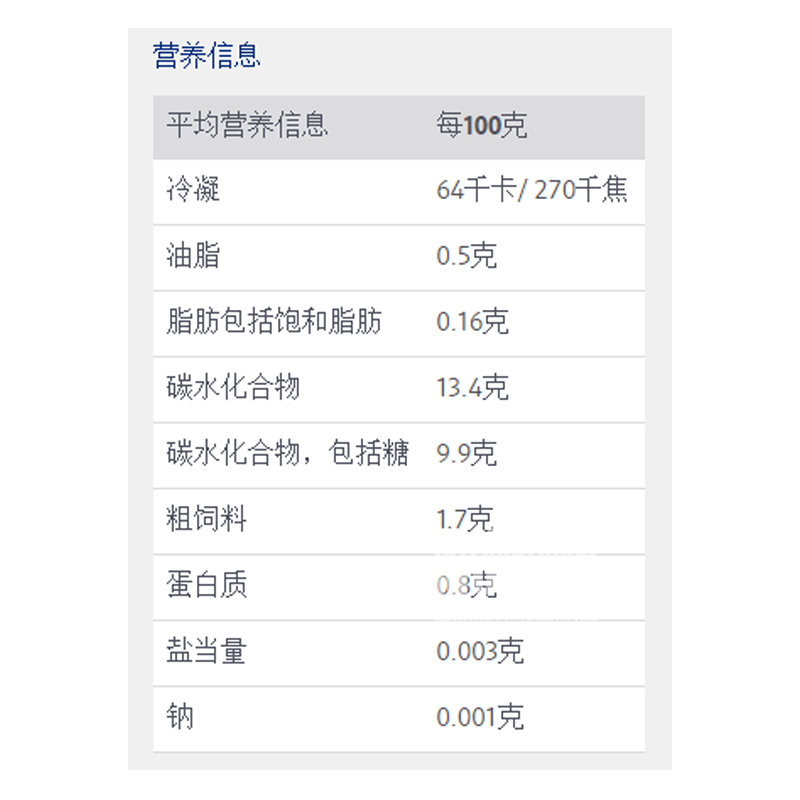Select the 油脂 row label
Viewport: 800px width, 800px height.
(193, 256)
